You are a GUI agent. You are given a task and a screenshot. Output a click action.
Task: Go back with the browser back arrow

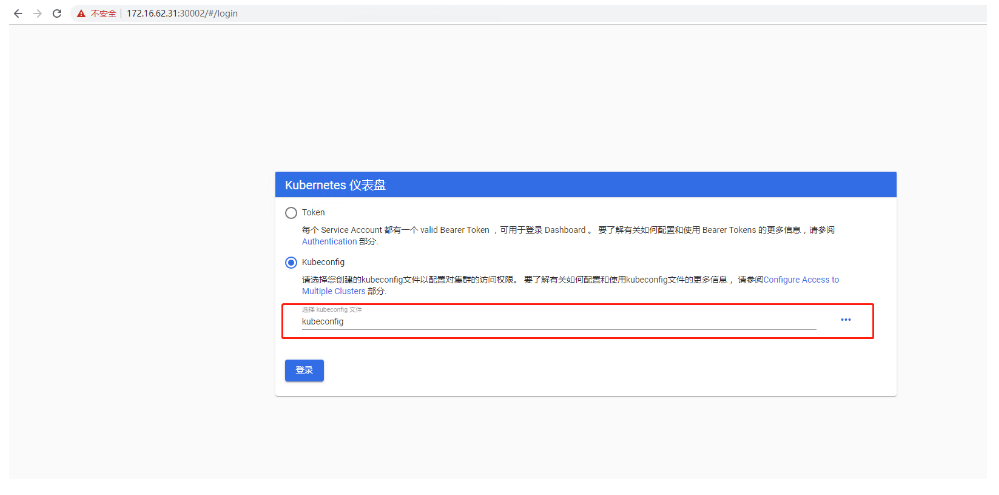click(x=18, y=13)
